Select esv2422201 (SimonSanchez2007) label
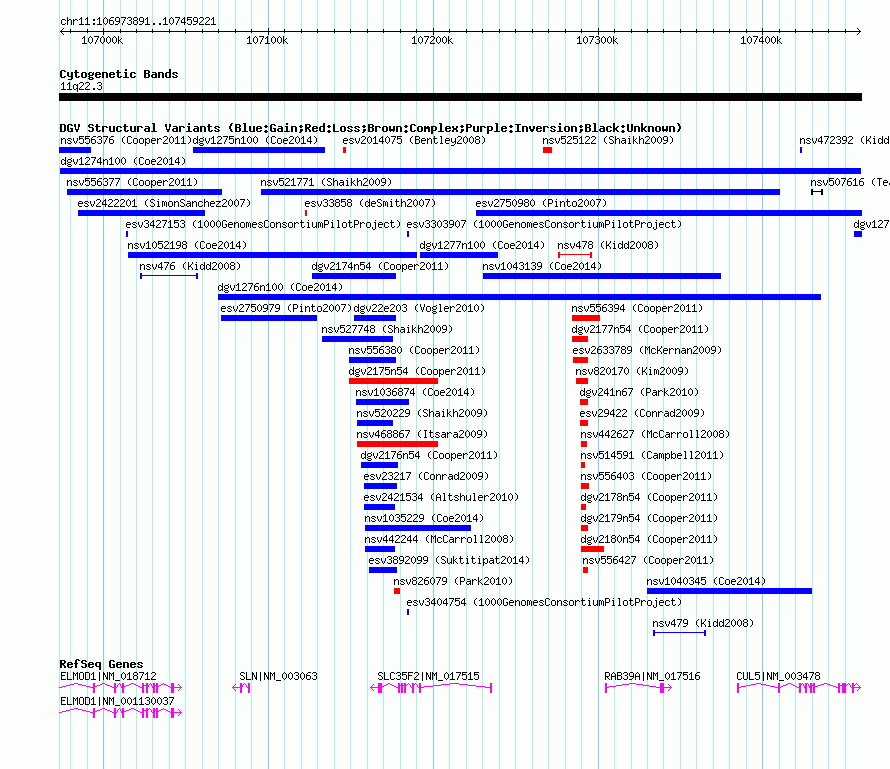This screenshot has width=890, height=769. tap(164, 203)
